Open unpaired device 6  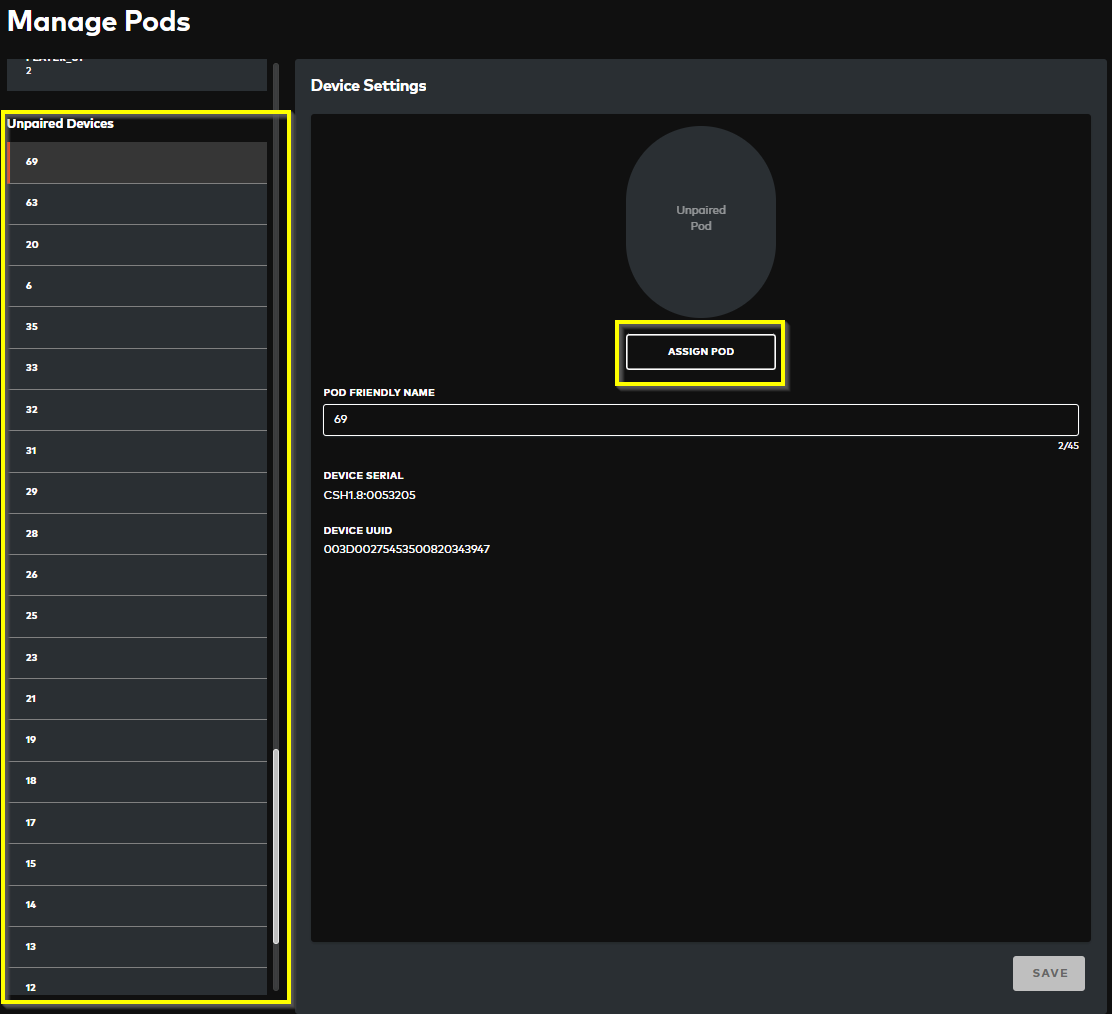(x=137, y=286)
